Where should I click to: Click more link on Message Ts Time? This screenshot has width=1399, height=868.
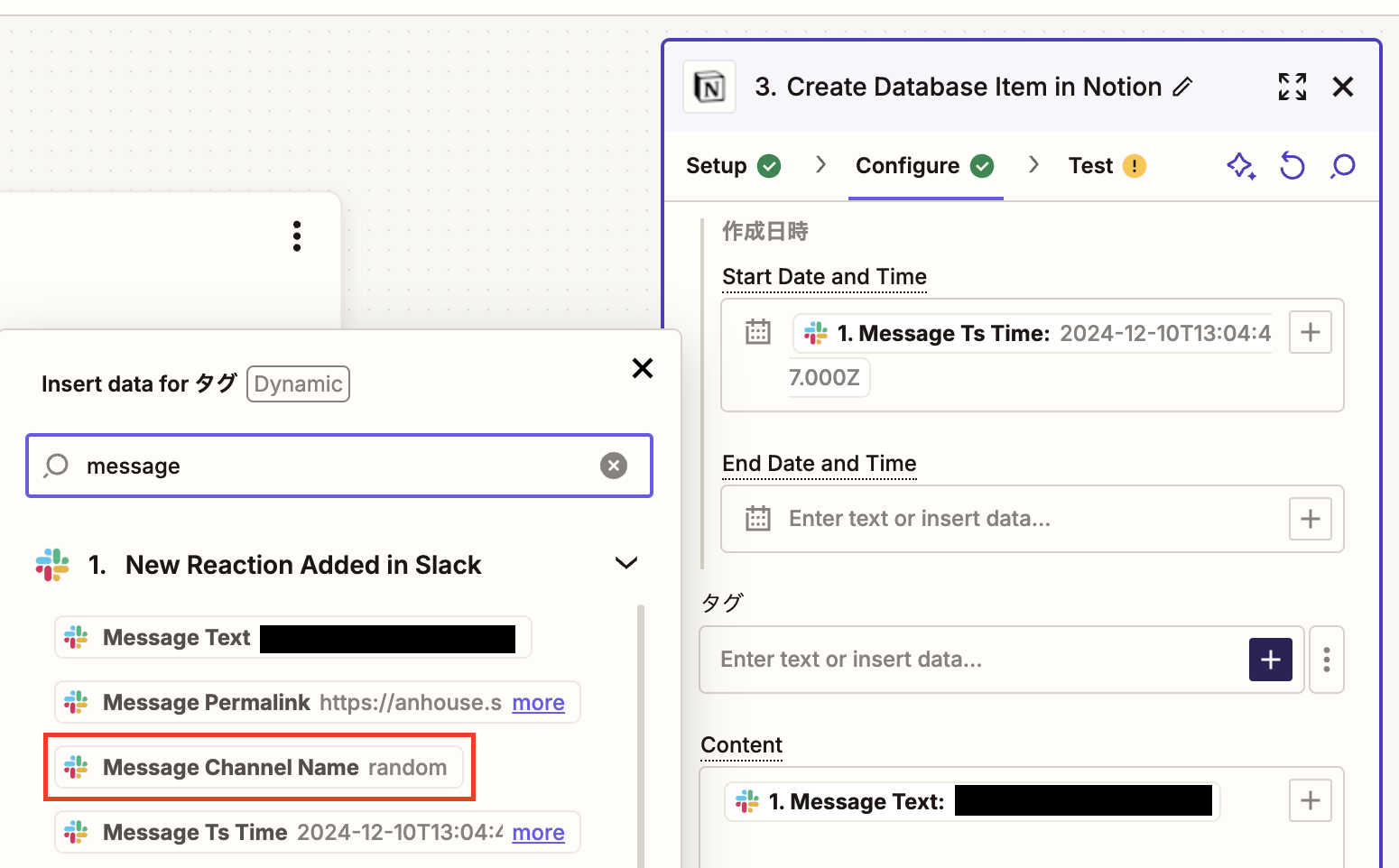click(539, 833)
